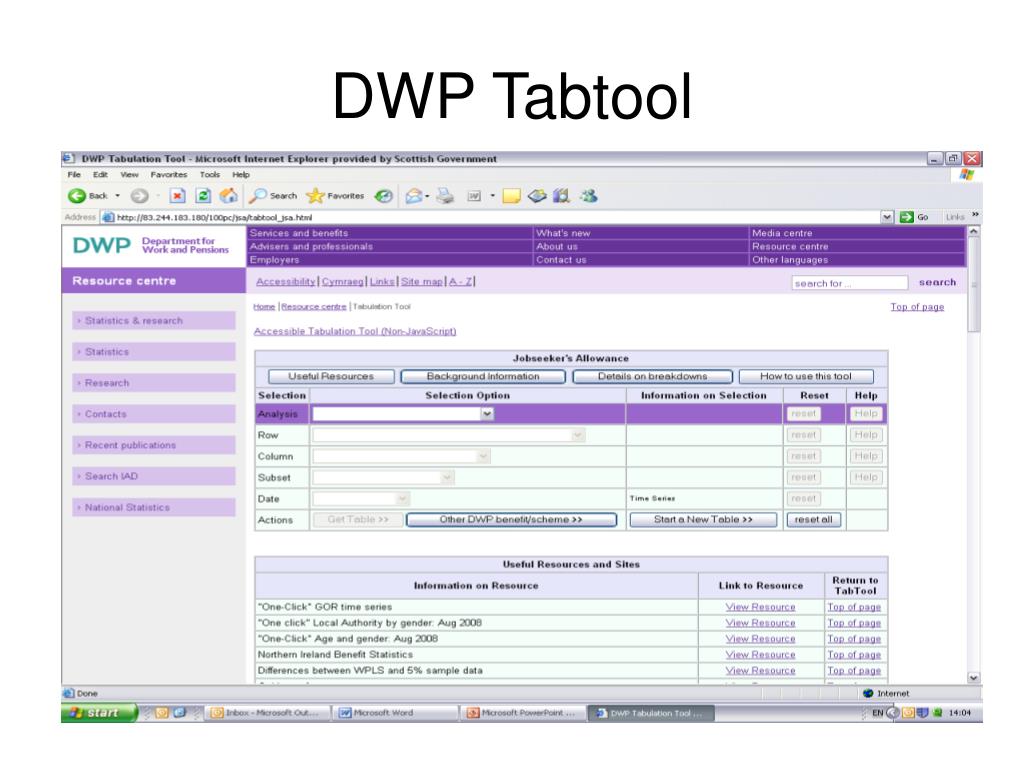Click Help button in the Analysis row
This screenshot has width=1024, height=768.
click(x=866, y=414)
